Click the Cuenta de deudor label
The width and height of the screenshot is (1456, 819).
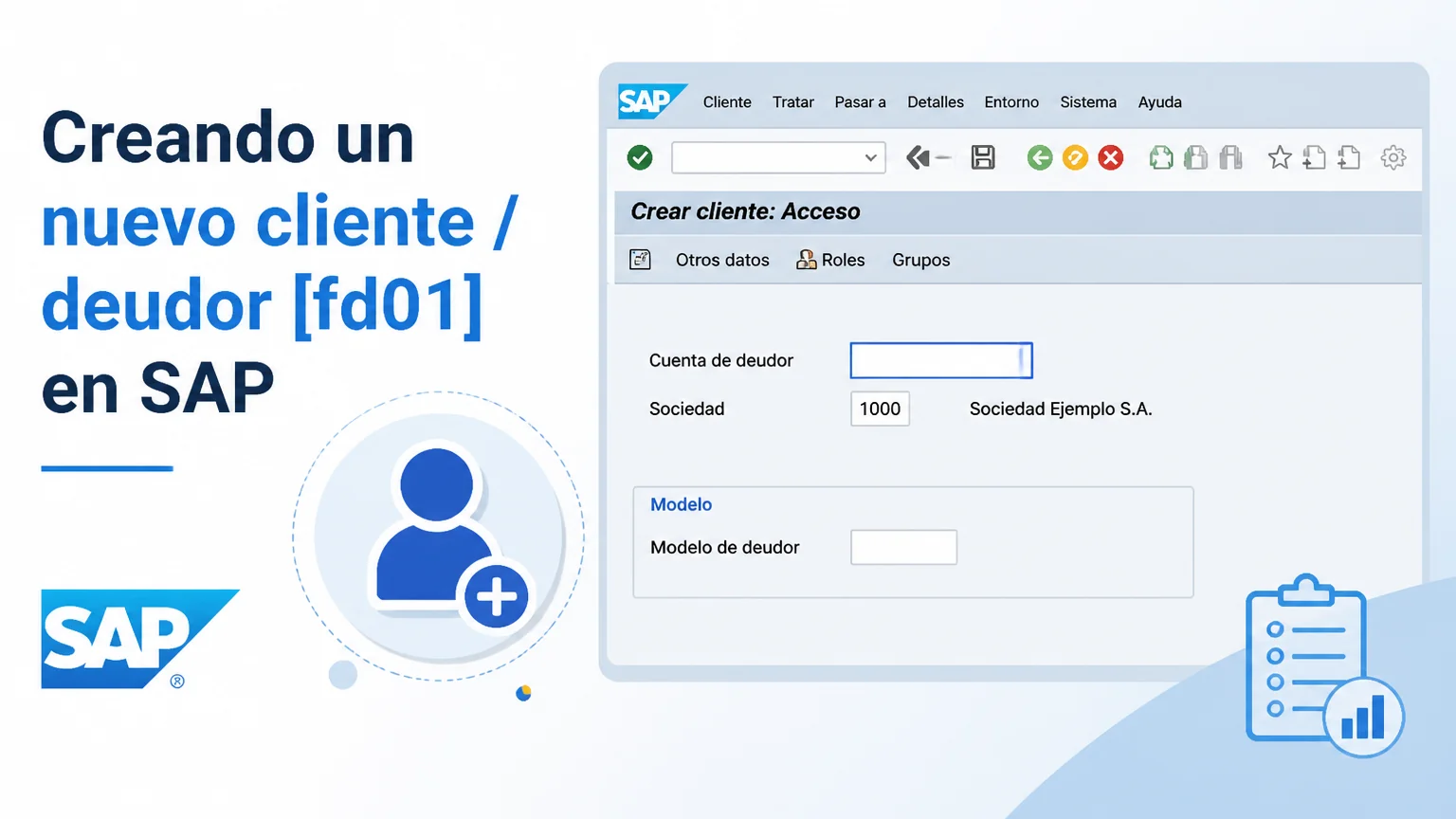[720, 360]
